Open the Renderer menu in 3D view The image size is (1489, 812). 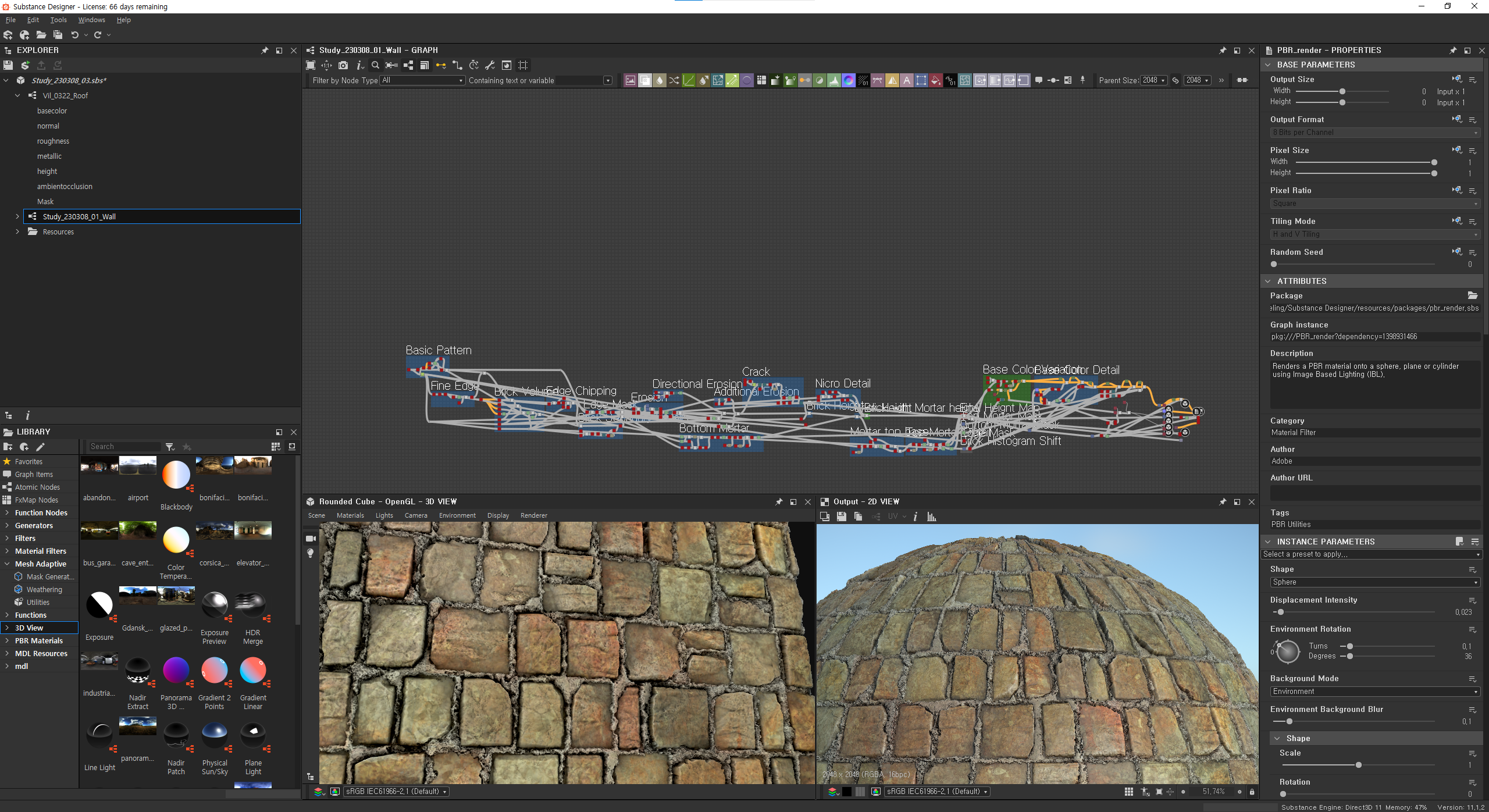click(x=533, y=516)
